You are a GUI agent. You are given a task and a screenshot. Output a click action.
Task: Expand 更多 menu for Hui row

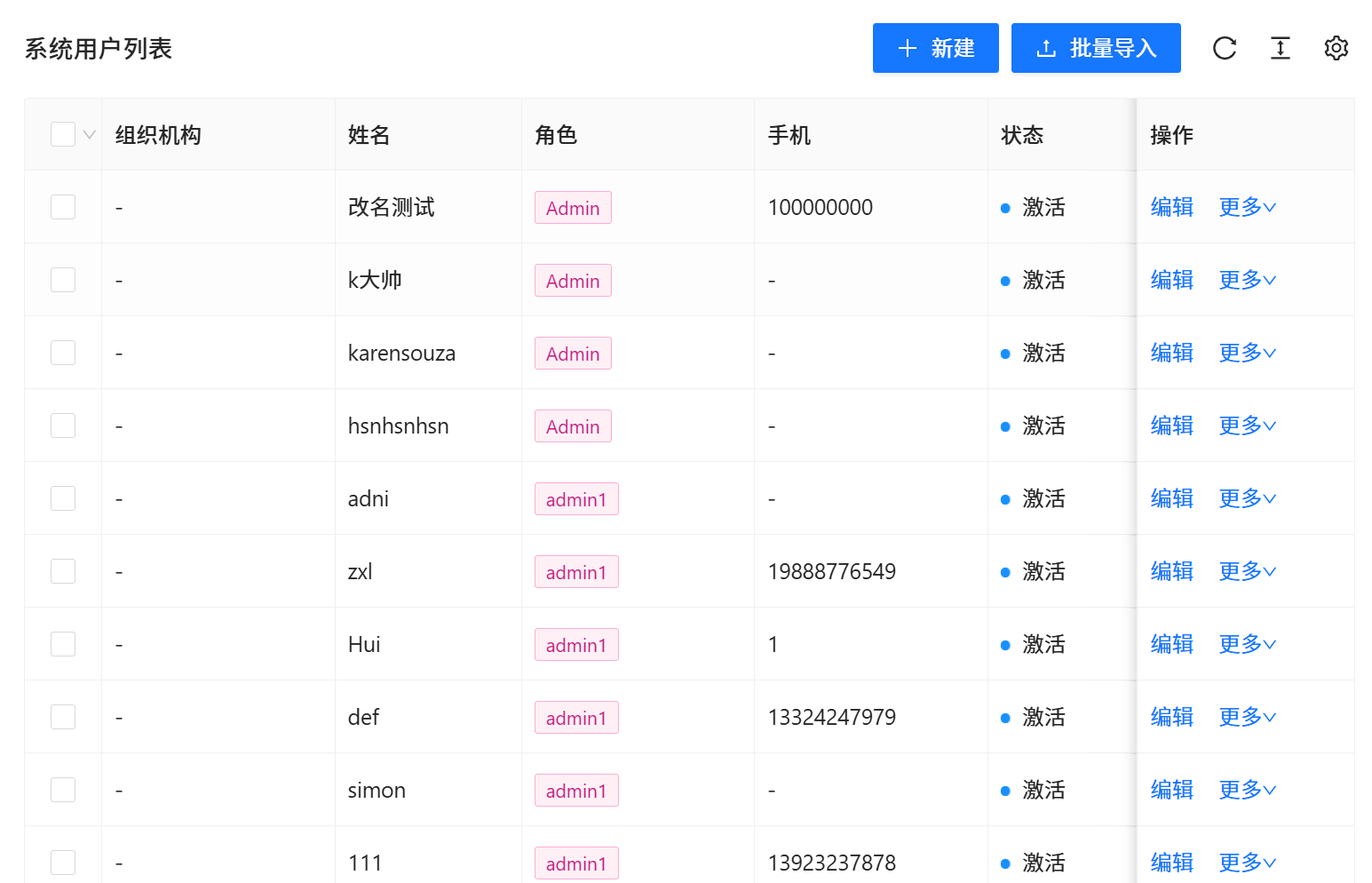[1248, 644]
